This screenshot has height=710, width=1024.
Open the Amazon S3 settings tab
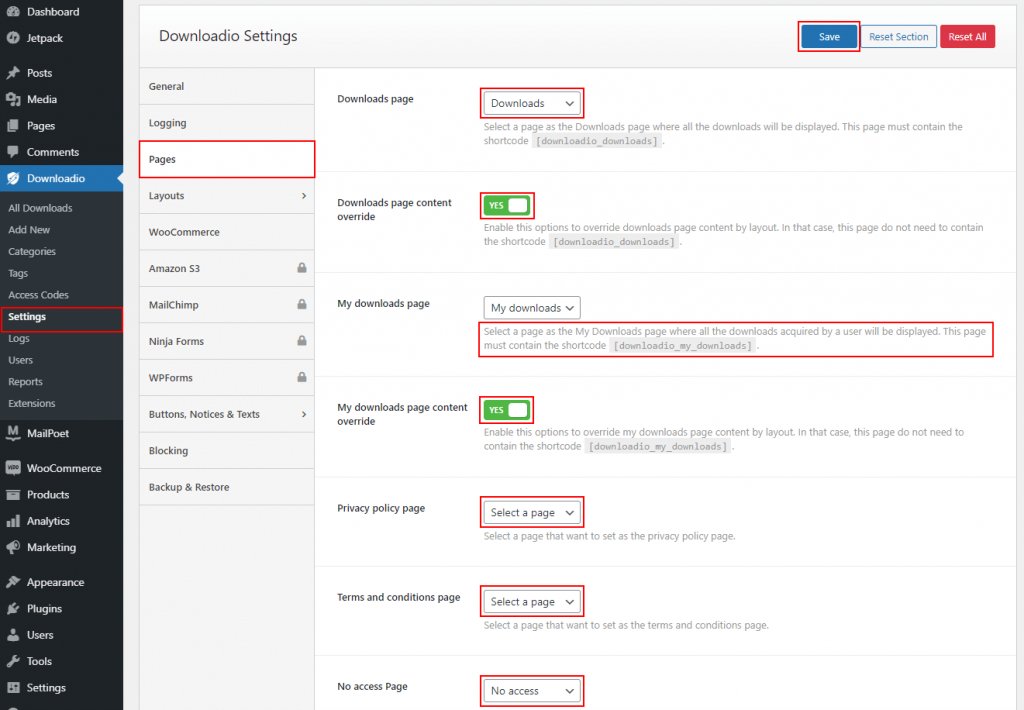(227, 268)
